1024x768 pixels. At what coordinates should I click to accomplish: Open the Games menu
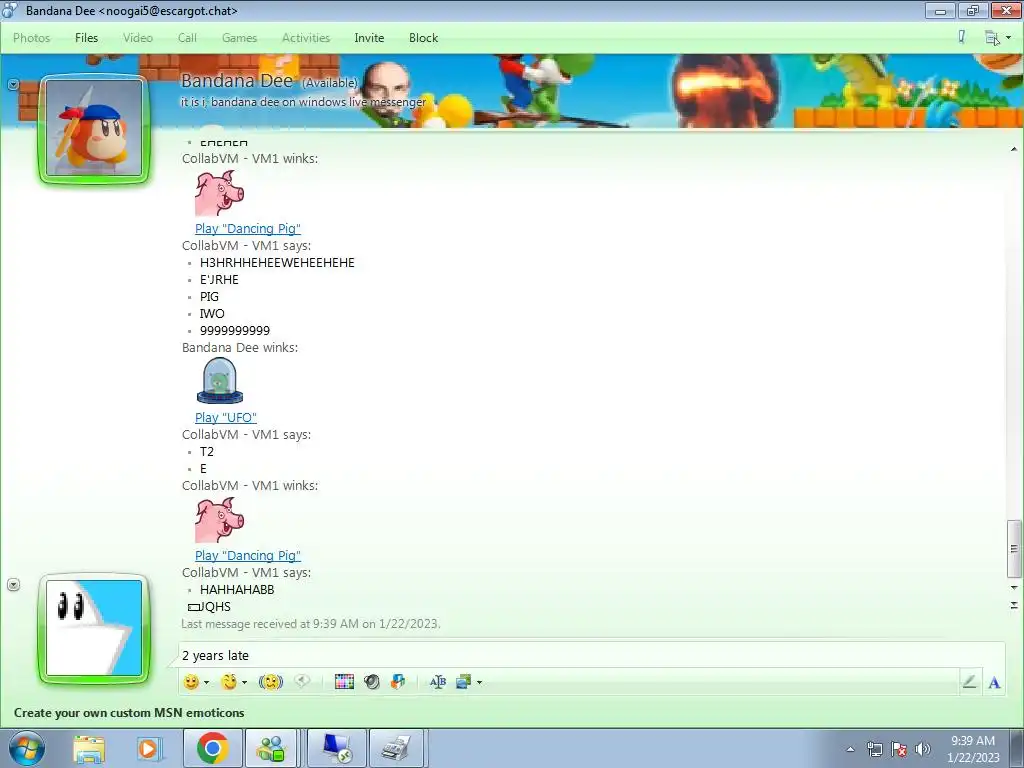239,38
